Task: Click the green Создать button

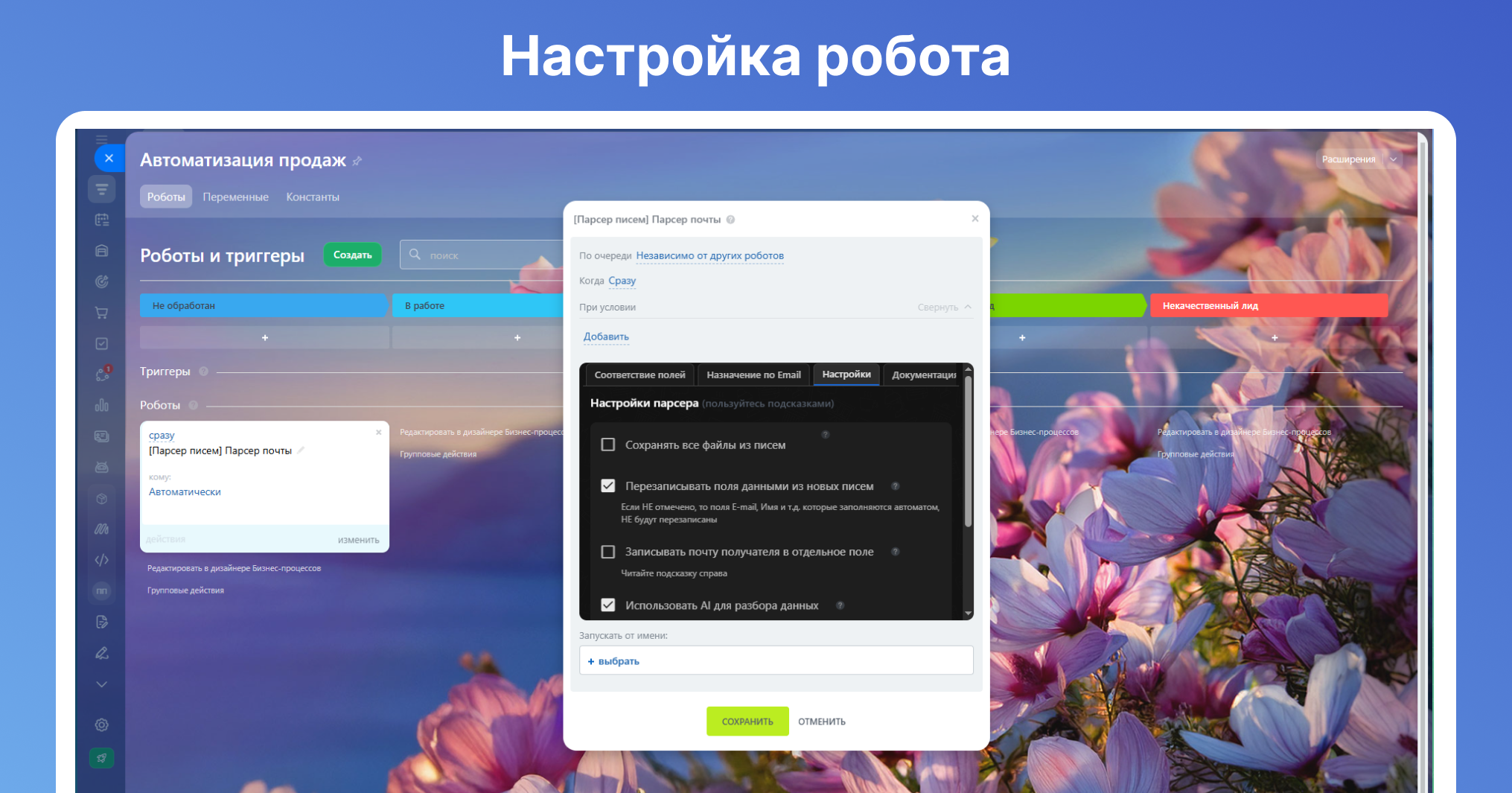Action: [352, 255]
